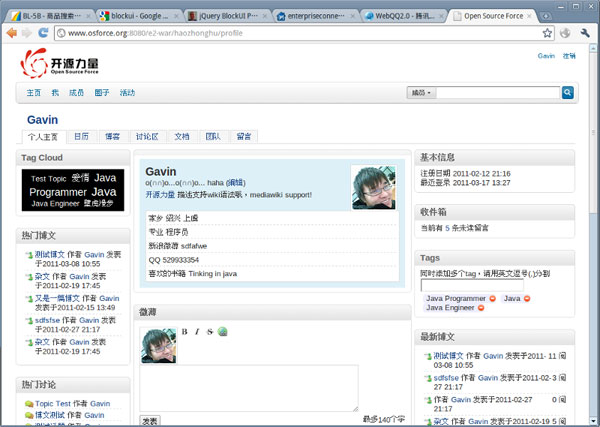600x427 pixels.
Task: Switch to enterpriseconne browser tab
Action: click(x=315, y=16)
